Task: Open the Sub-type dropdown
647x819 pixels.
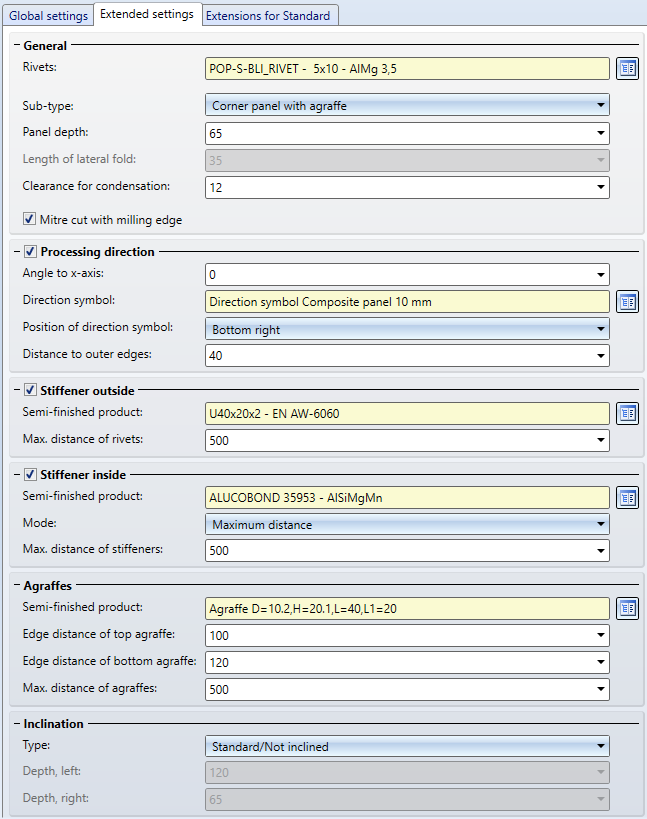Action: pyautogui.click(x=407, y=105)
